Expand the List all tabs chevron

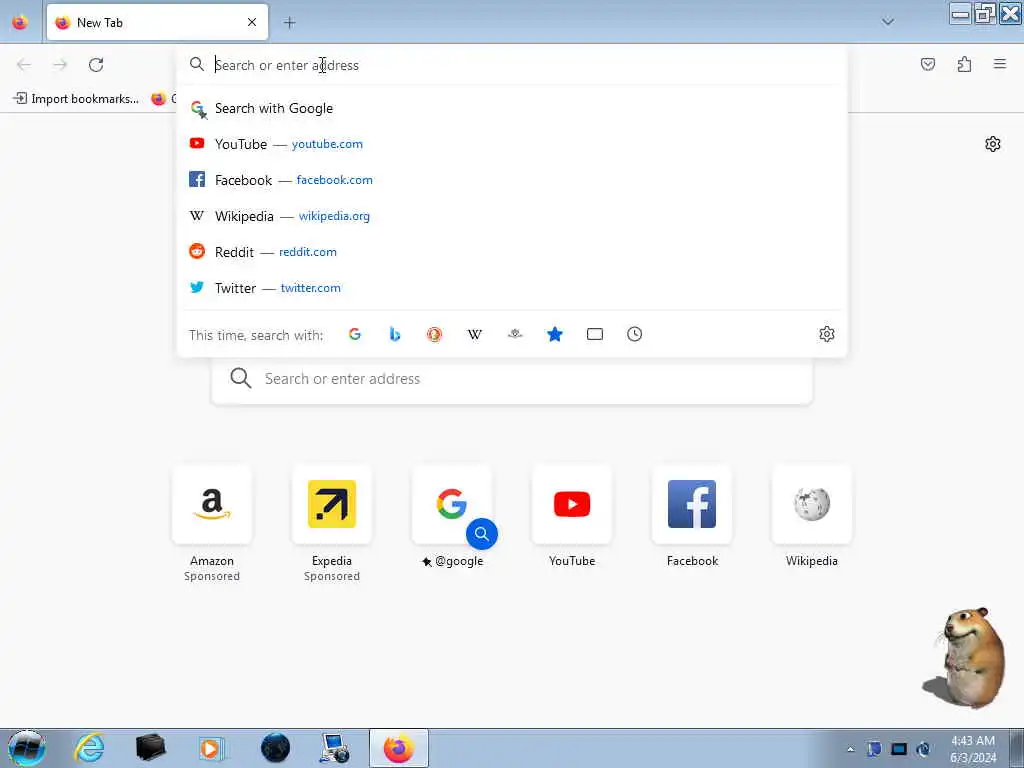click(x=888, y=22)
